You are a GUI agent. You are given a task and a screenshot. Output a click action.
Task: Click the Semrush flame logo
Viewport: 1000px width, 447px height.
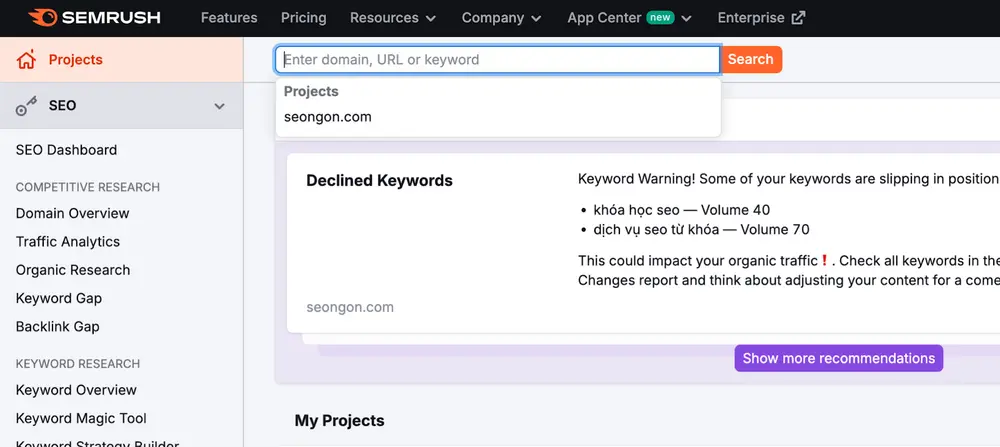pos(43,17)
